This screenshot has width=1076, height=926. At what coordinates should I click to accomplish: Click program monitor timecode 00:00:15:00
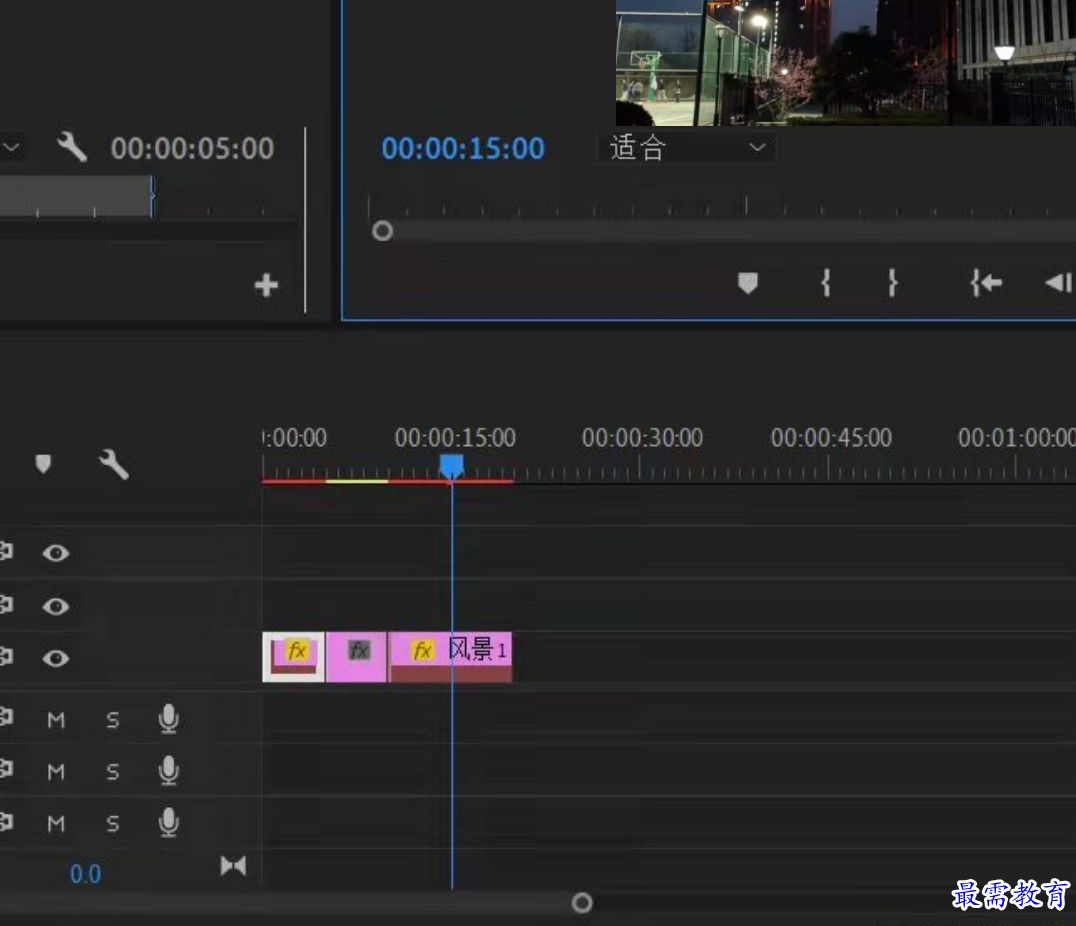coord(463,148)
